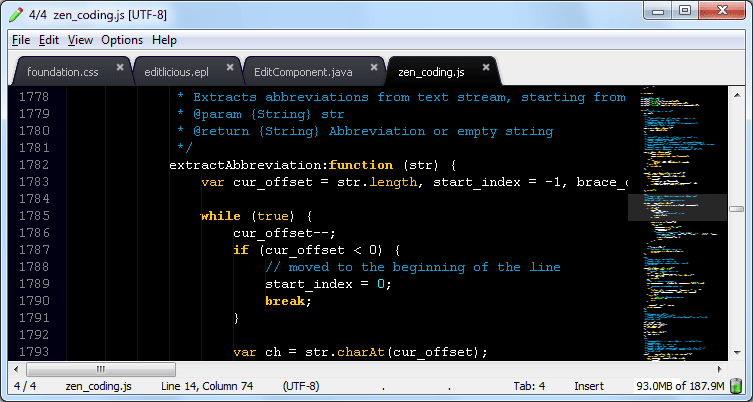This screenshot has width=753, height=402.
Task: Open the Edit menu
Action: (49, 40)
